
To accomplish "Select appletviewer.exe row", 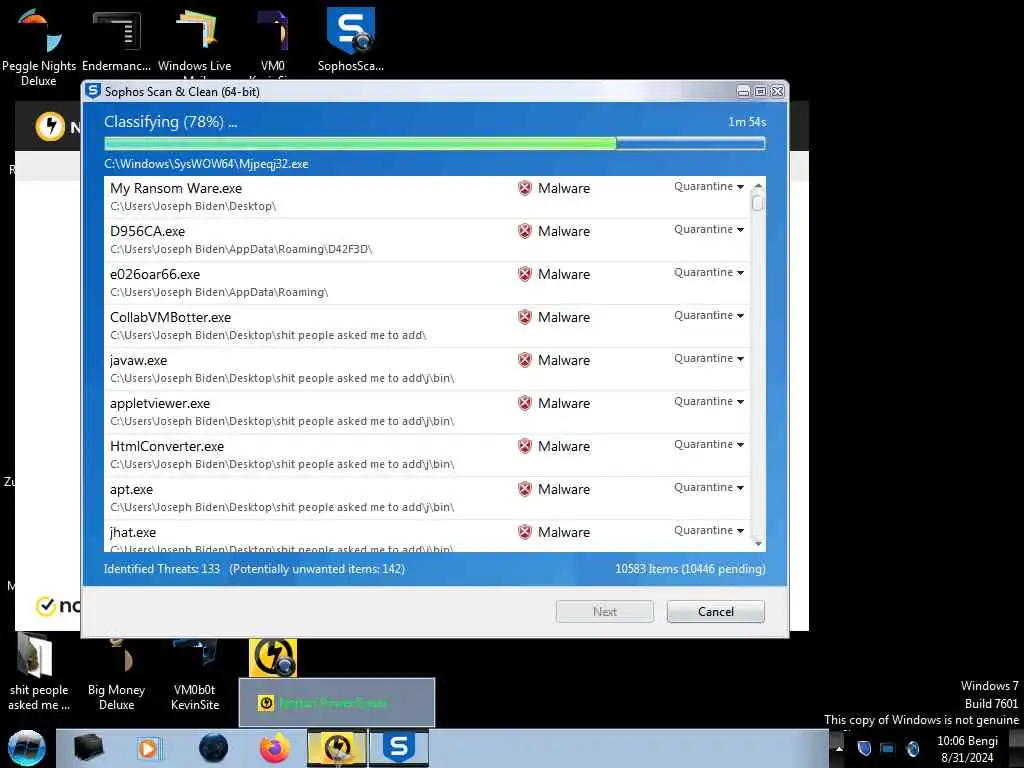I will click(x=426, y=412).
